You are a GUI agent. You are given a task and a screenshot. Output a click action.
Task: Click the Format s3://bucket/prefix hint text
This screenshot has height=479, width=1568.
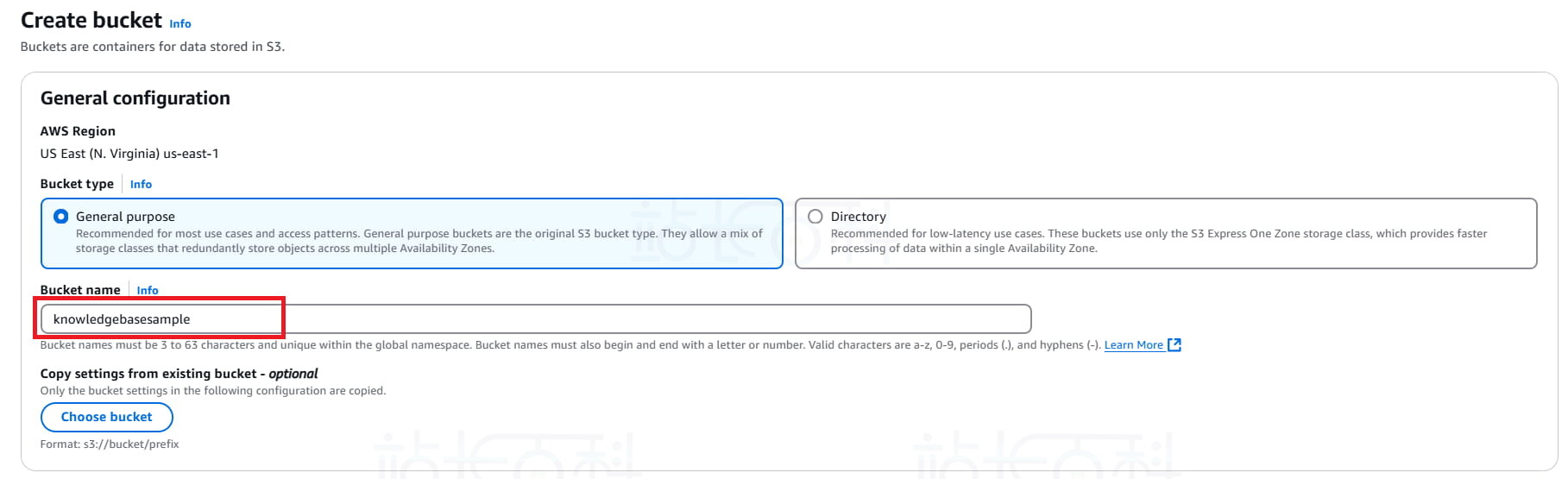[x=110, y=444]
